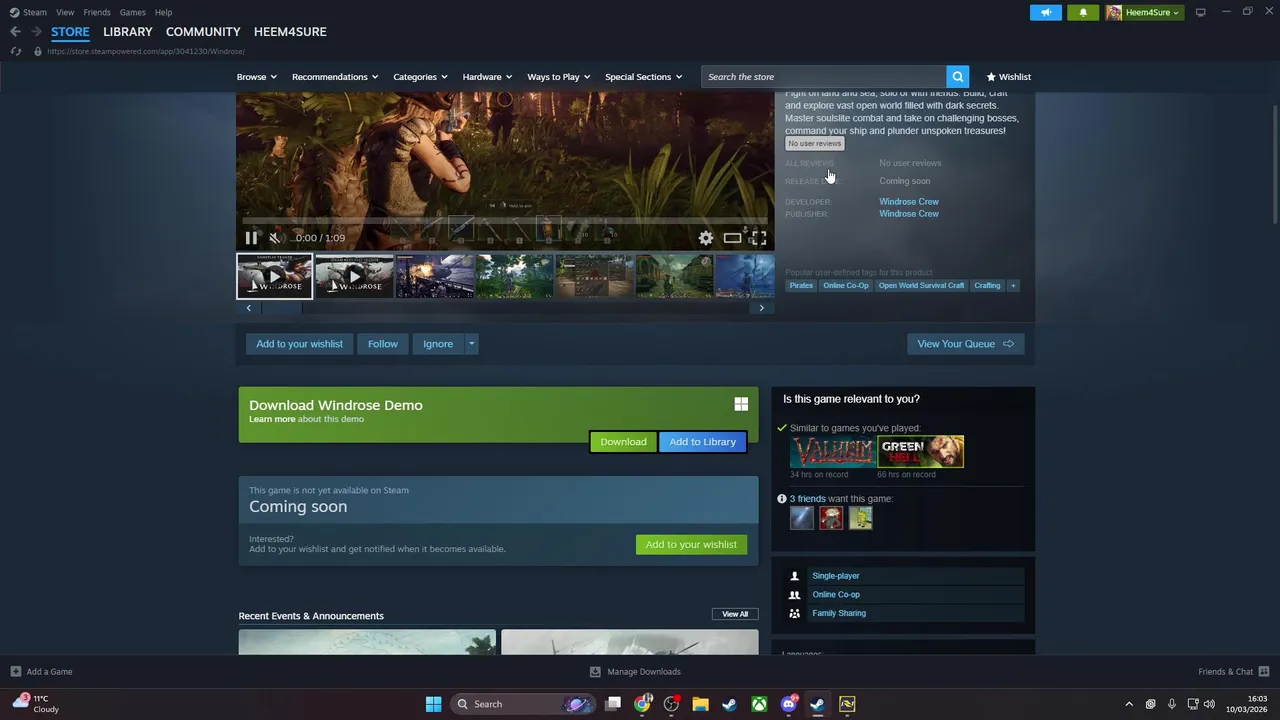Click Add to Library for the demo

pyautogui.click(x=702, y=442)
